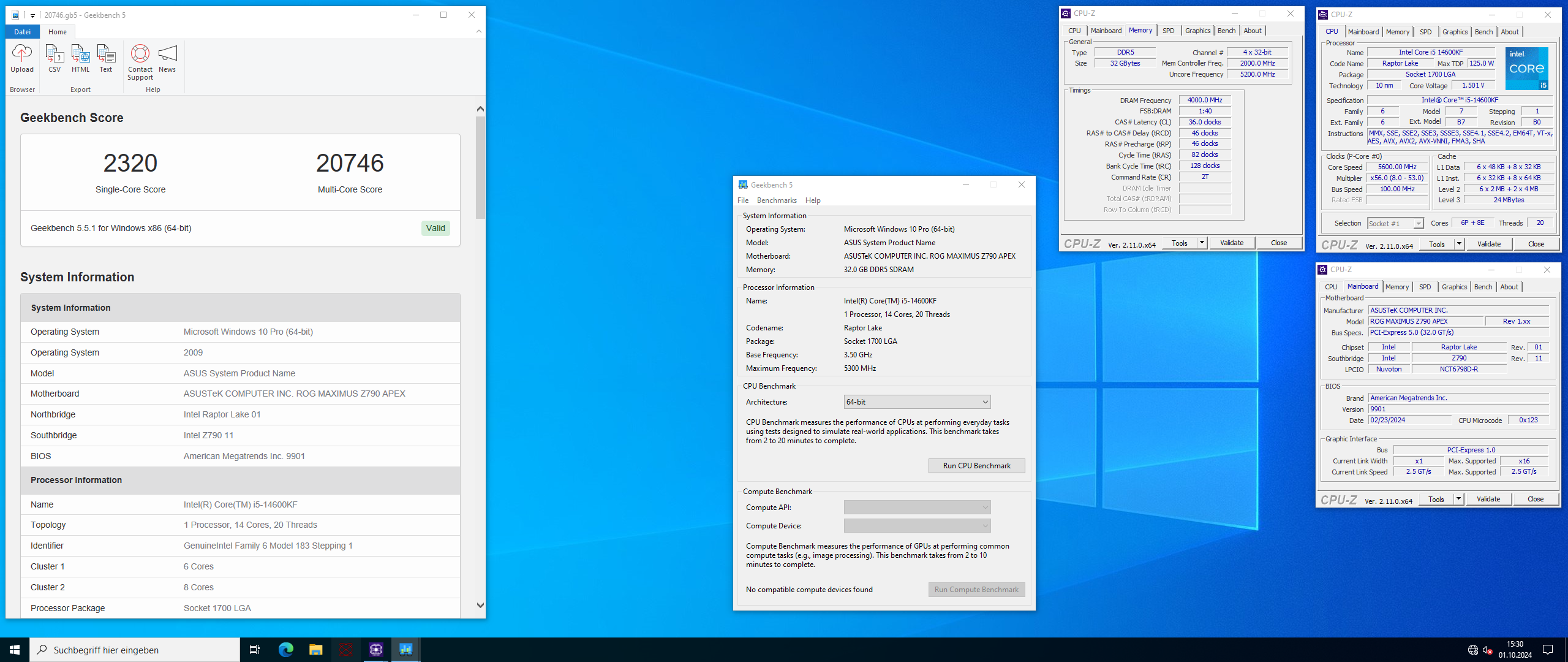The width and height of the screenshot is (1568, 662).
Task: Export results as Text
Action: [x=106, y=59]
